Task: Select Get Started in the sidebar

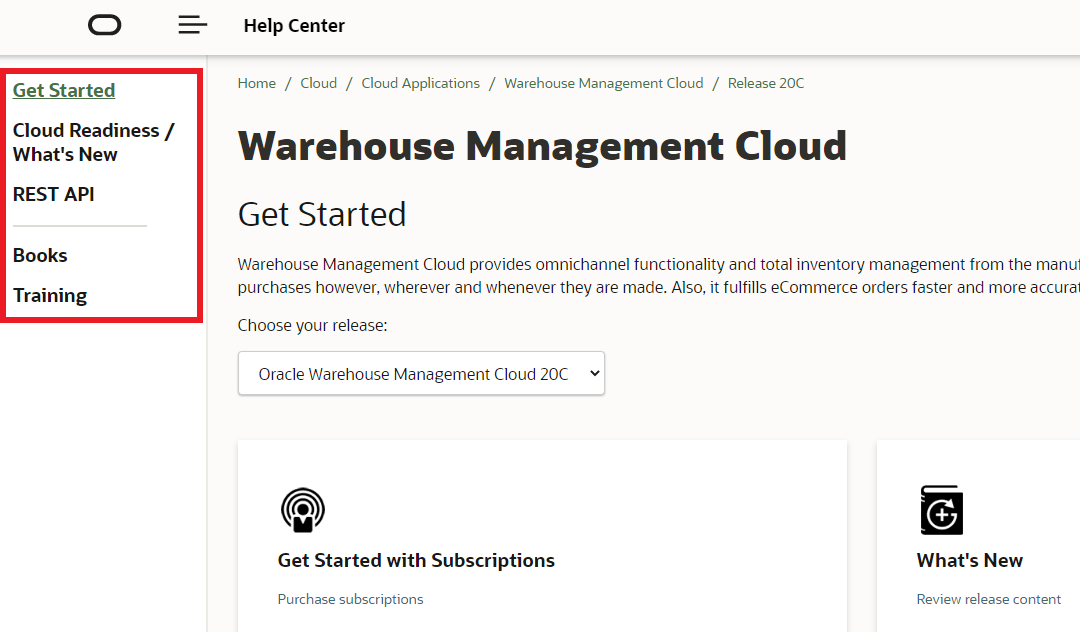Action: point(63,90)
